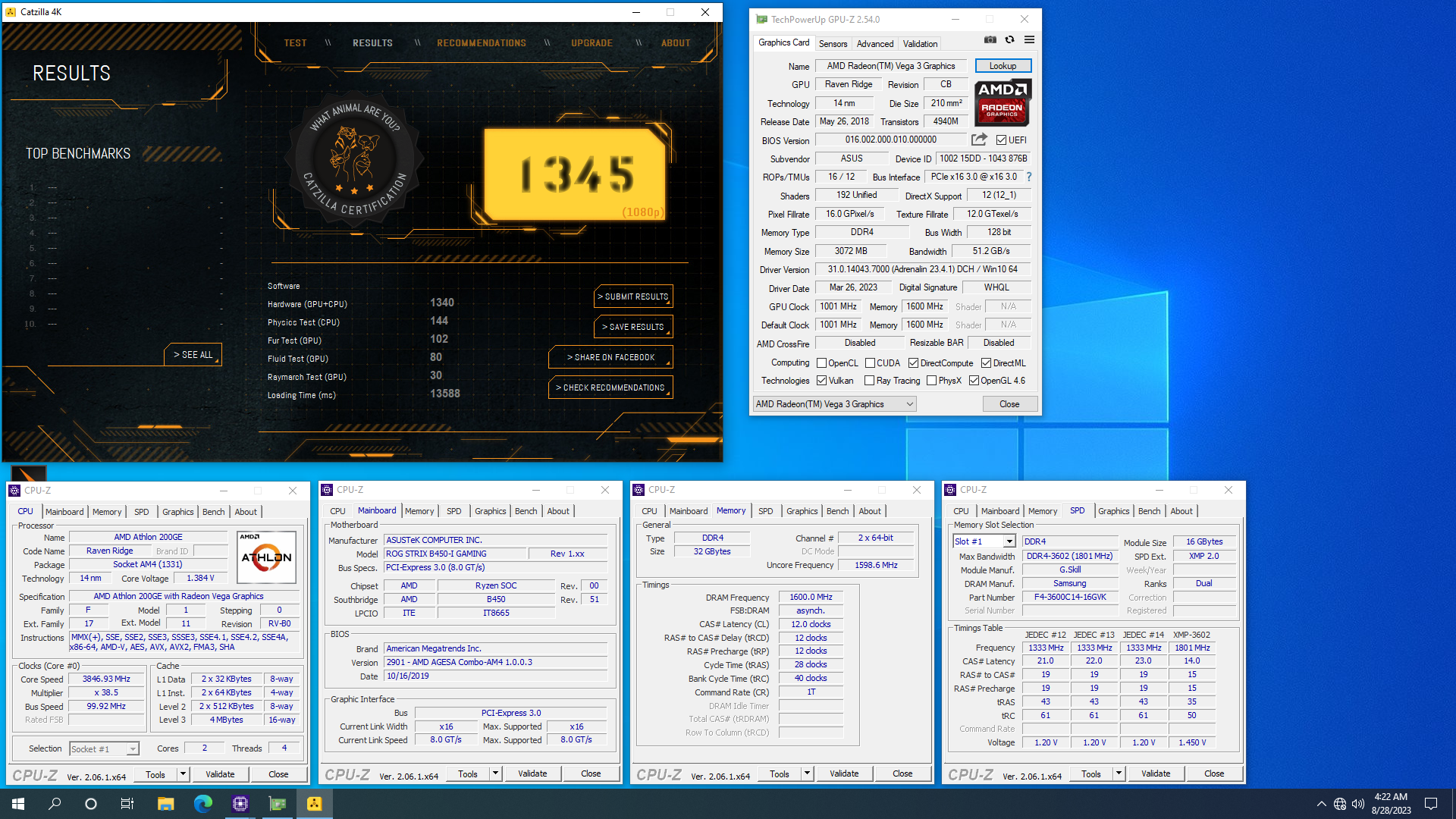Open RECOMMENDATIONS in Catzilla menu
This screenshot has width=1456, height=819.
(482, 43)
